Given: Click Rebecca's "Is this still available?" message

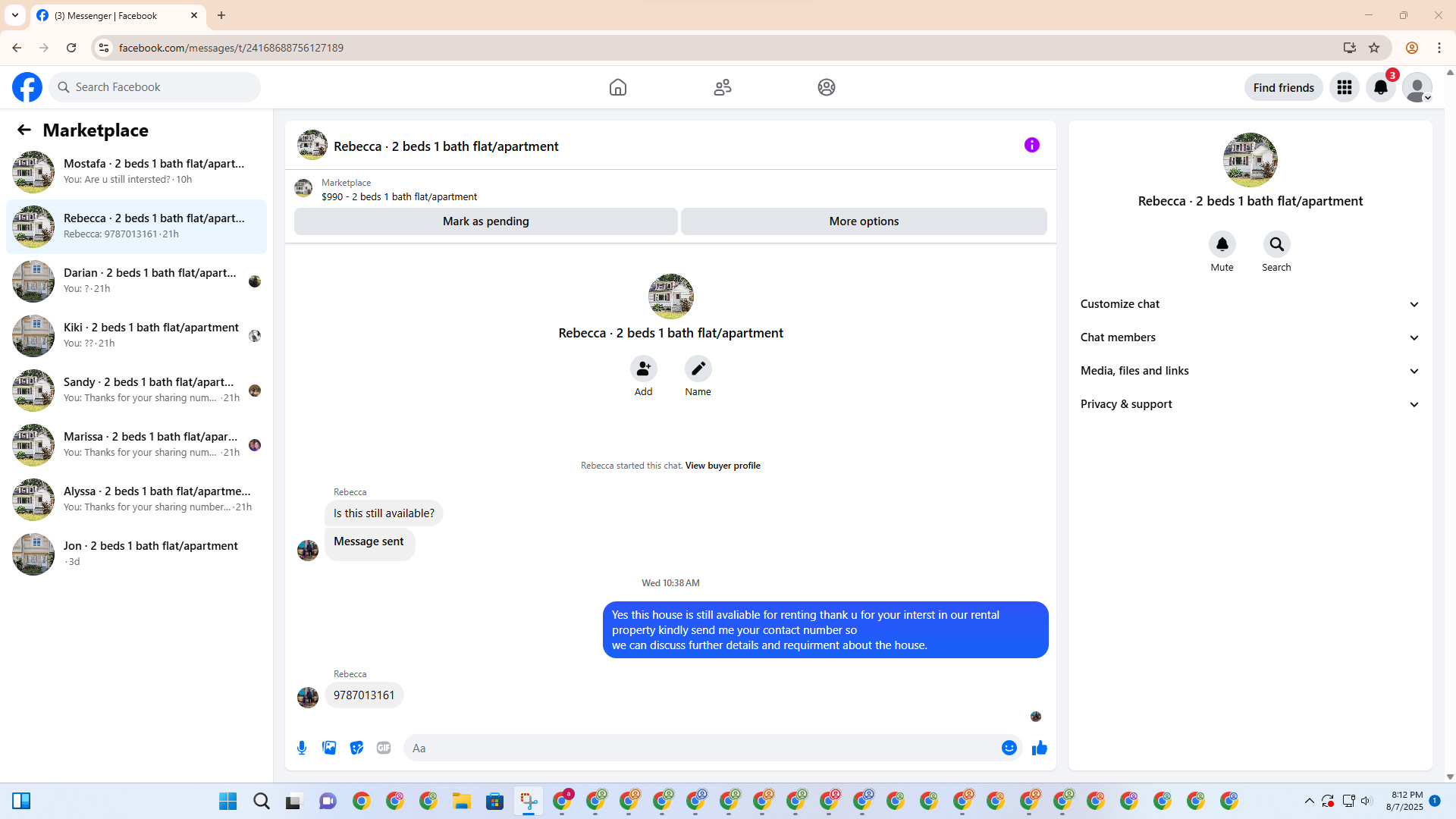Looking at the screenshot, I should point(384,513).
